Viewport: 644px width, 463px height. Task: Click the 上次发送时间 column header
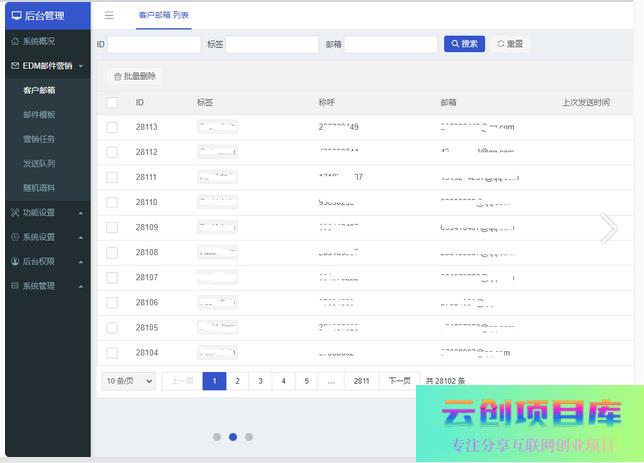click(586, 102)
